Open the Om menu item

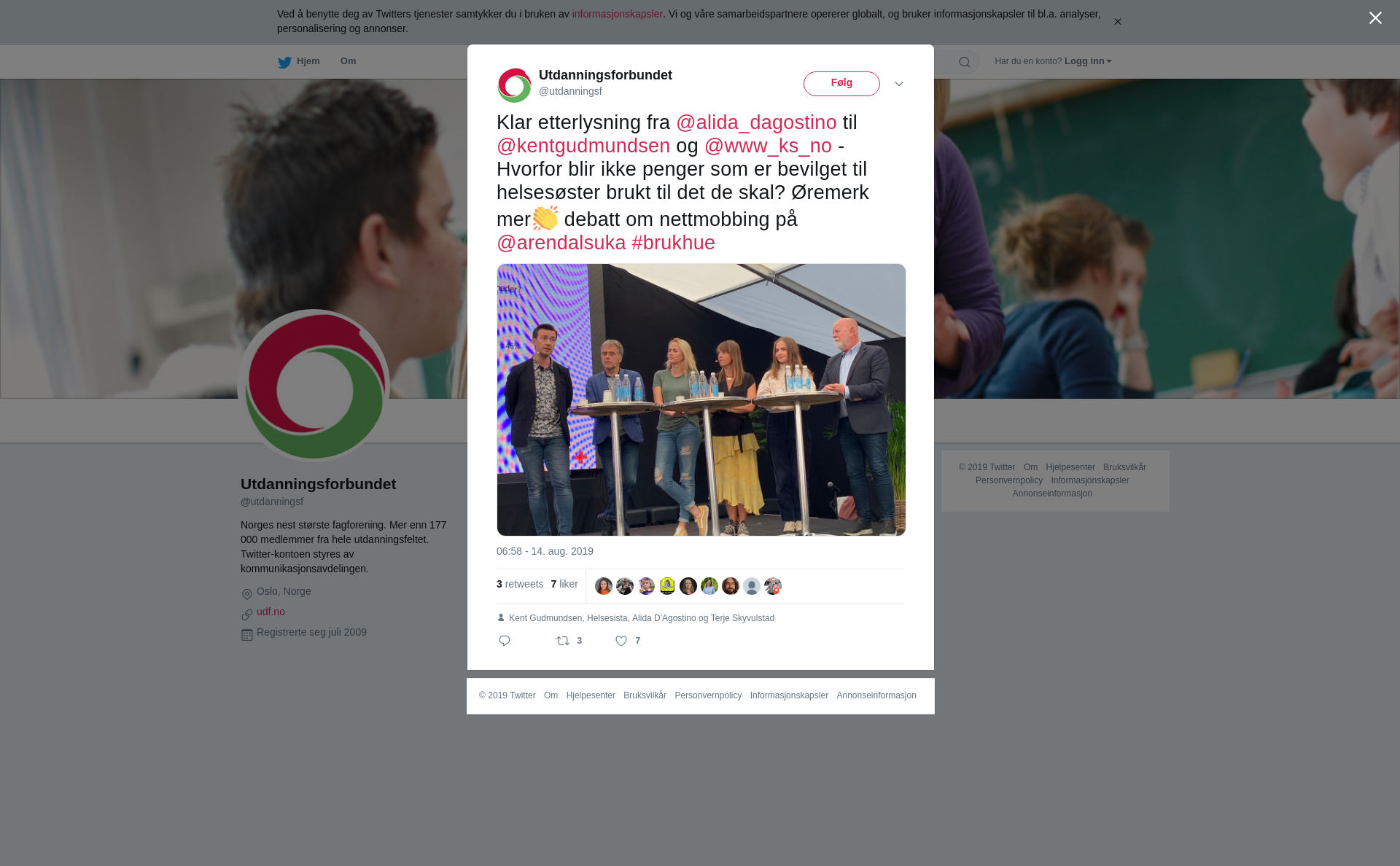point(349,61)
